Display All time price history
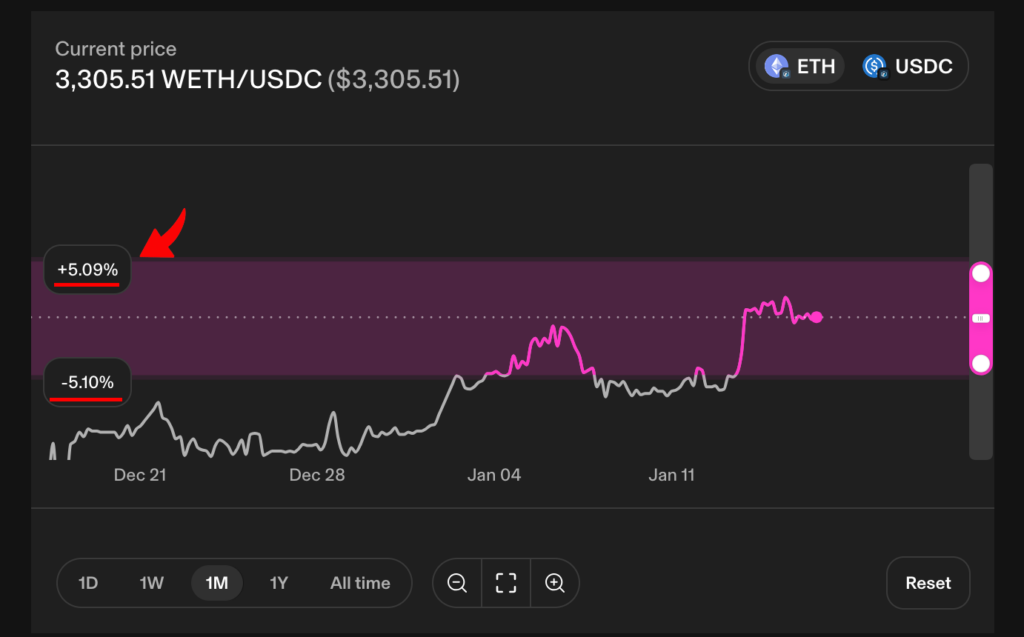 point(360,583)
